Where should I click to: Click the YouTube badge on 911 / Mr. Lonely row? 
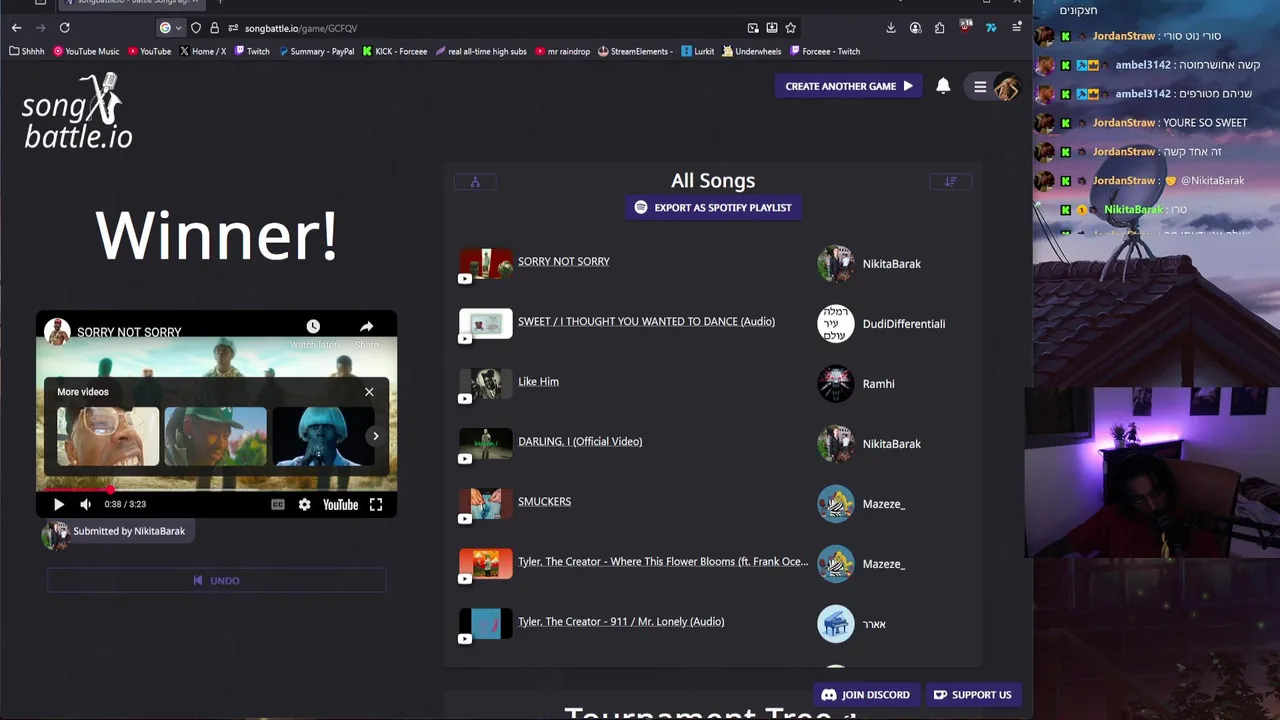click(x=465, y=639)
